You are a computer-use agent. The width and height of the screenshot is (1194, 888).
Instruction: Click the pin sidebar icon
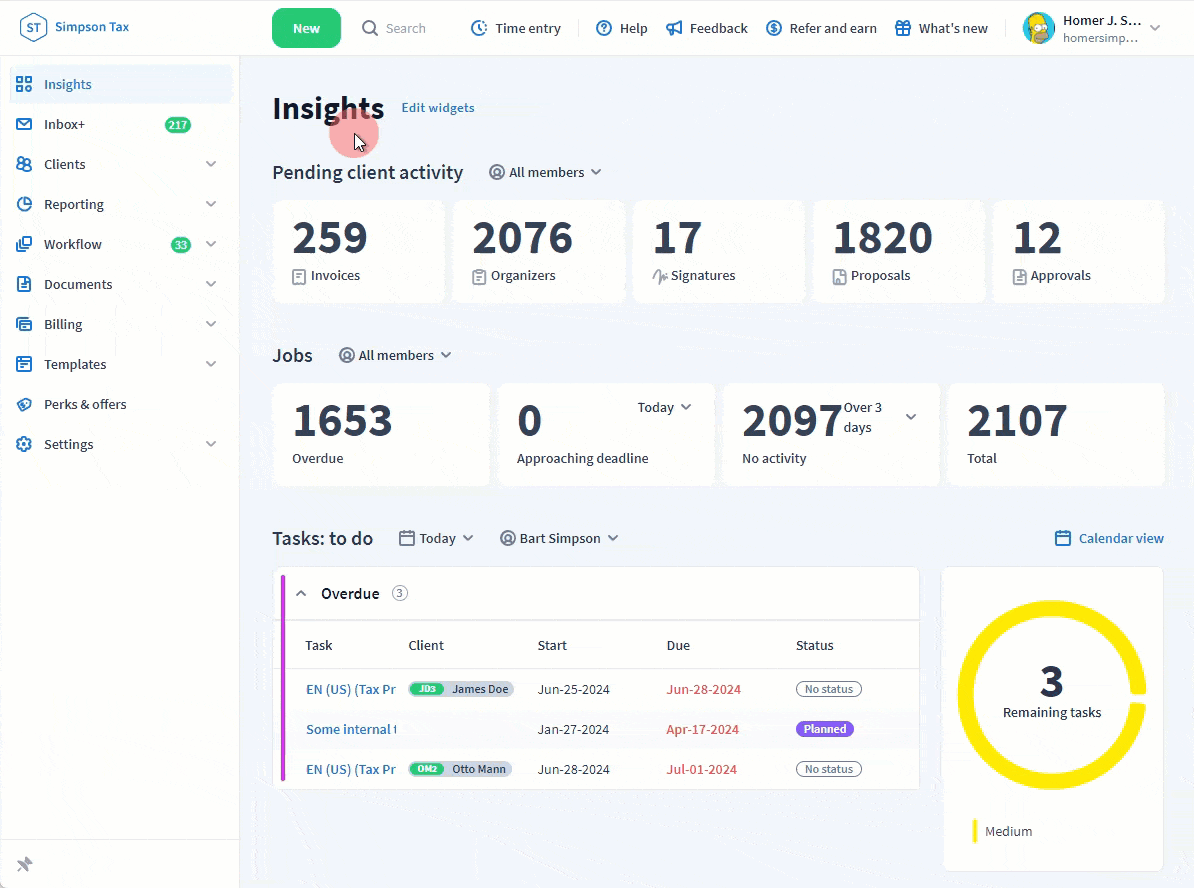25,864
